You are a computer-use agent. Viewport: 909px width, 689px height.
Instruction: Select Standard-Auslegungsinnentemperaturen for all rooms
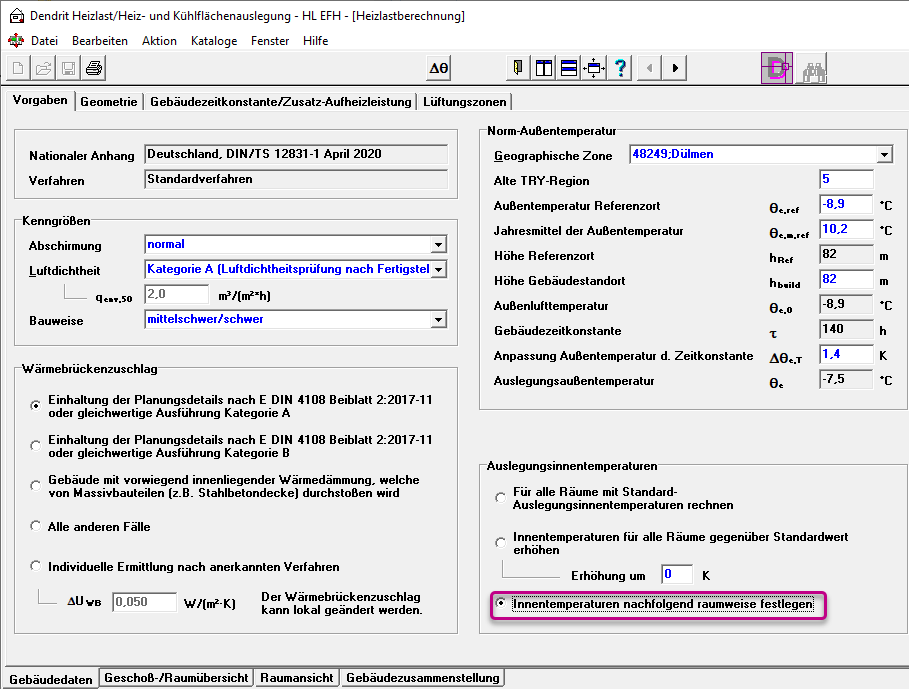click(500, 498)
